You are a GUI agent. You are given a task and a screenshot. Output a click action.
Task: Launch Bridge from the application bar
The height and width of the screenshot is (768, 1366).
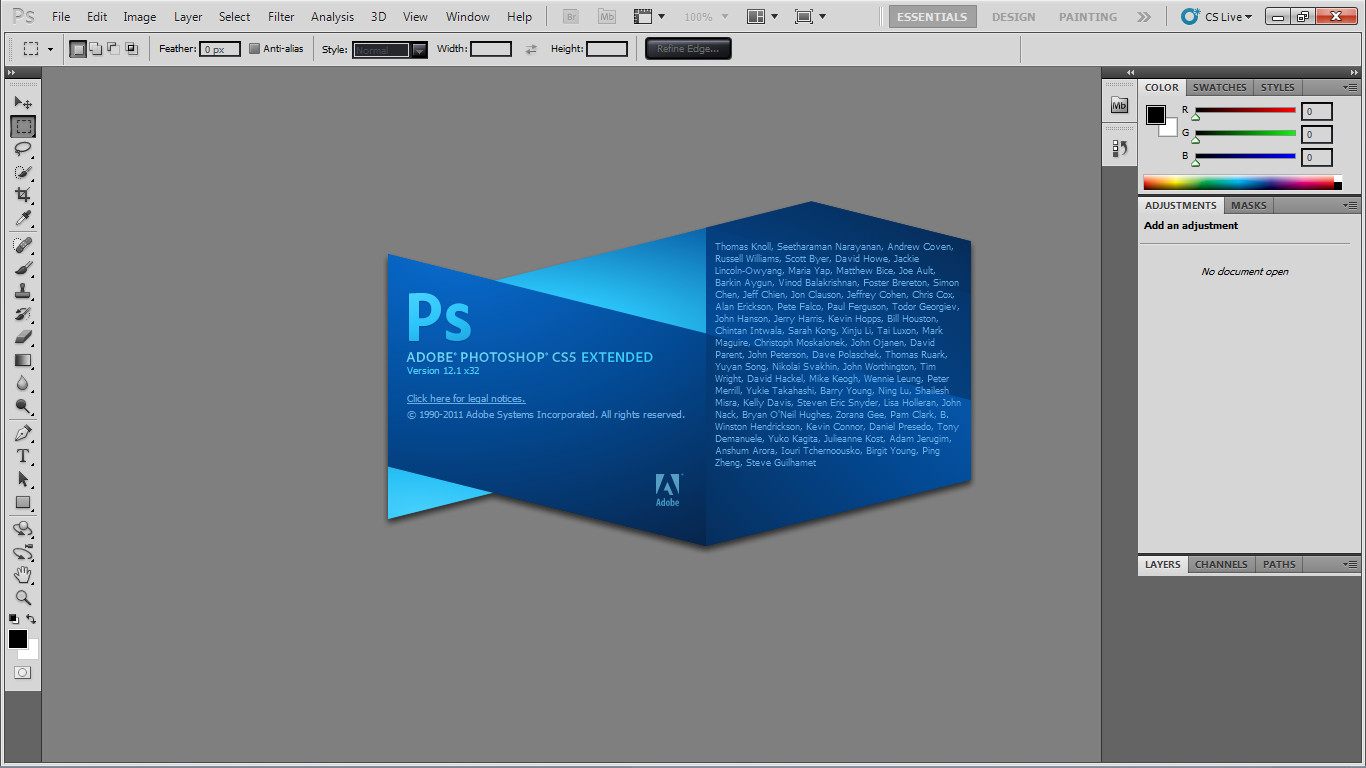click(x=571, y=16)
